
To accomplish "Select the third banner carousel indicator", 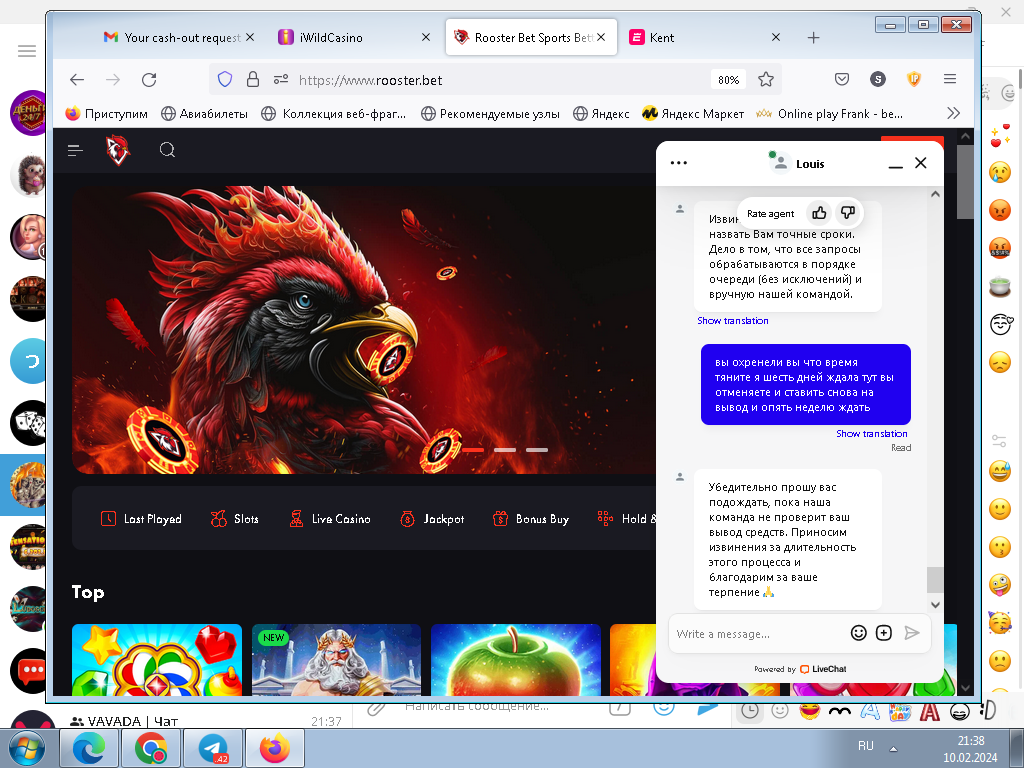I will click(537, 450).
